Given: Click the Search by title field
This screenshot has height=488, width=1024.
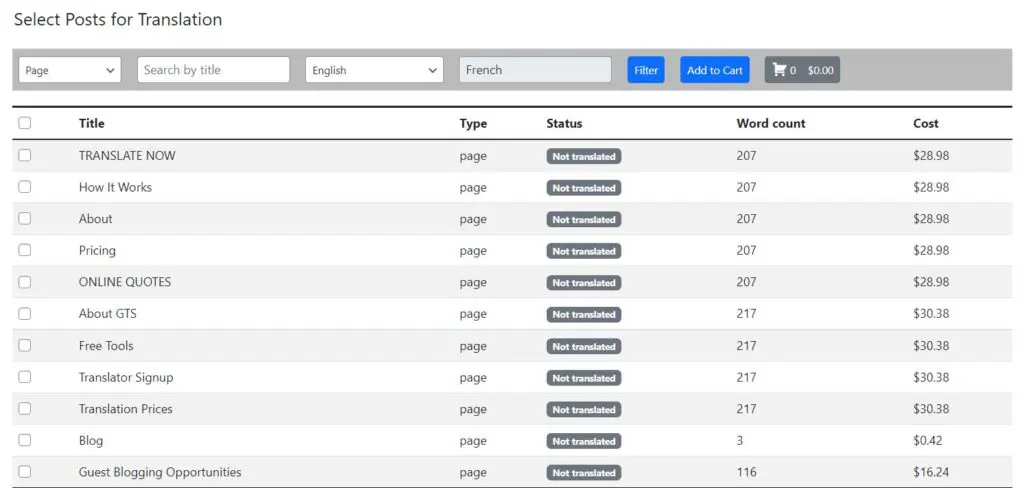Looking at the screenshot, I should tap(213, 70).
